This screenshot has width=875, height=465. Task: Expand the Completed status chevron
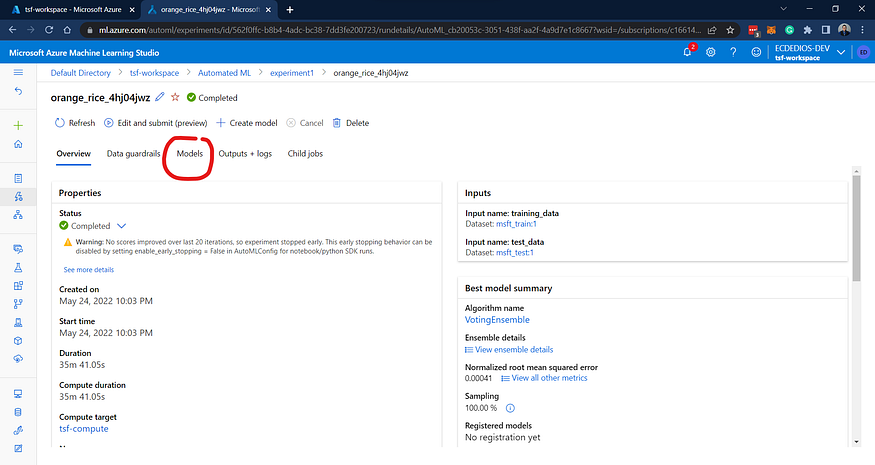[122, 226]
